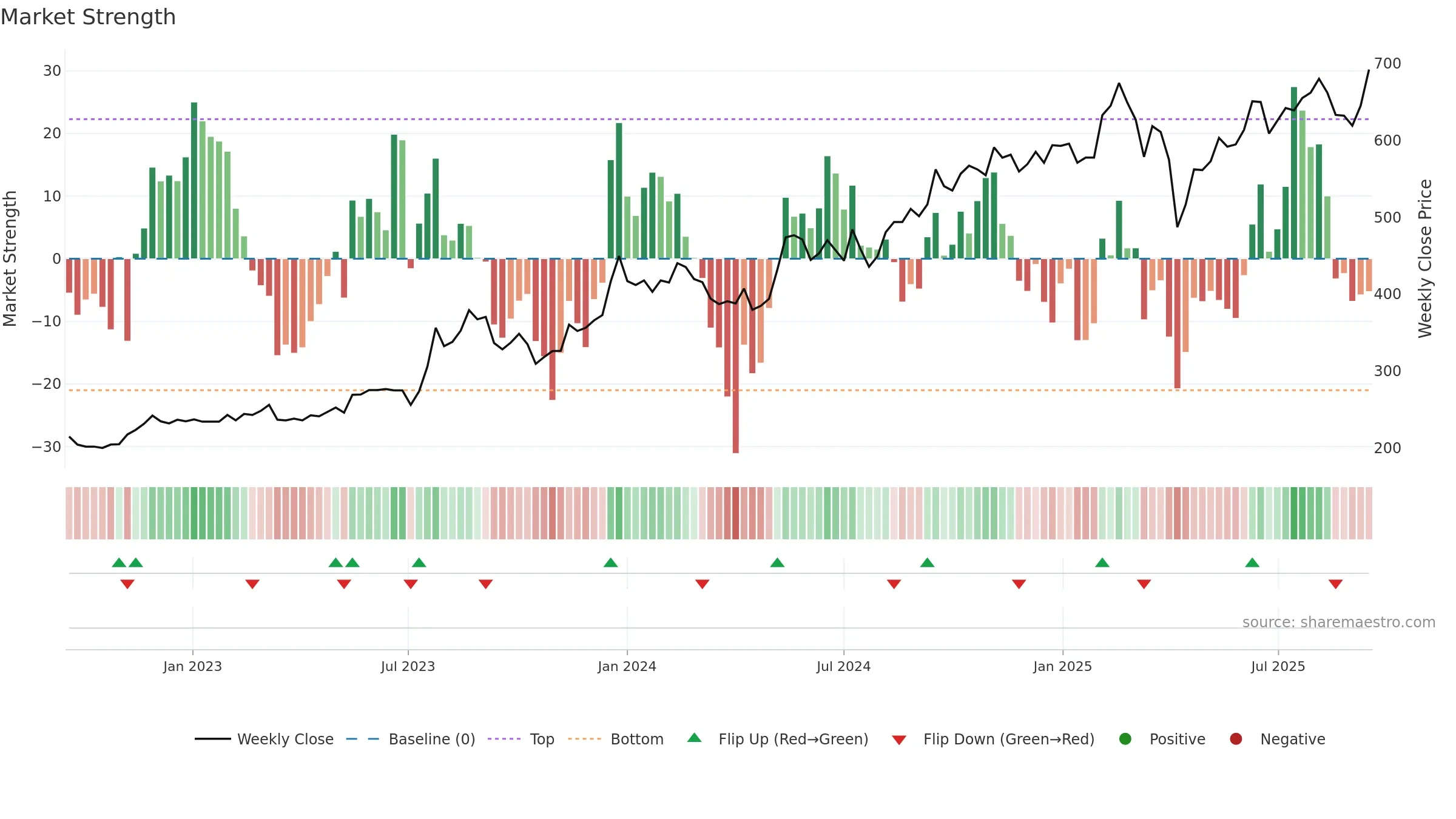Image resolution: width=1456 pixels, height=819 pixels.
Task: Toggle Flip Up (Red→Green) legend entry
Action: [778, 739]
